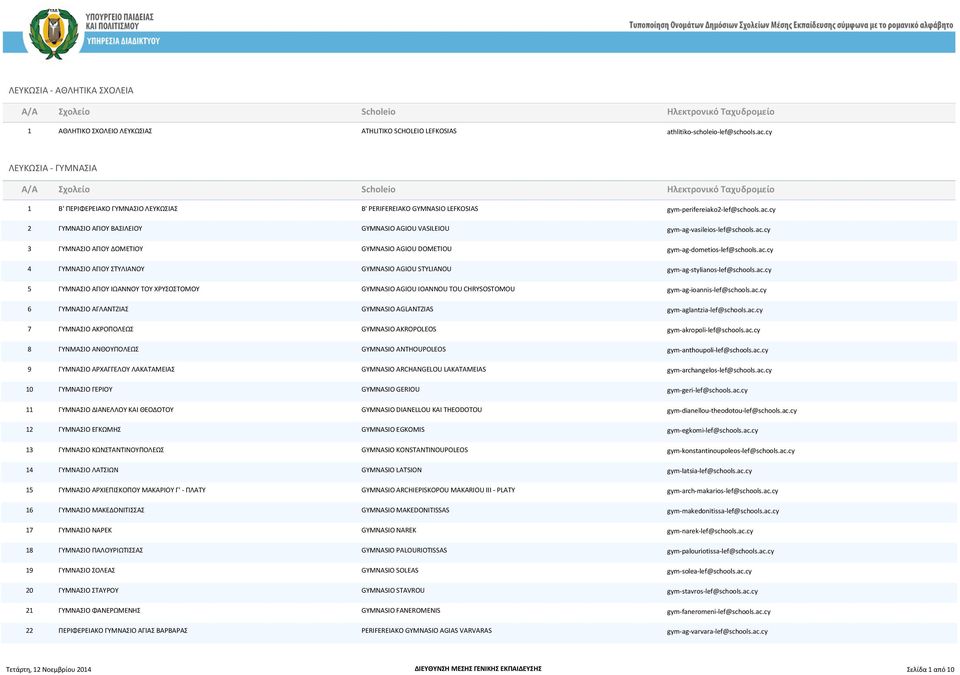The image size is (960, 675).
Task: Click ΓΥΜΝΑΣΙΟ ΝΑΡΕΚ Greek name
Action: coord(84,530)
